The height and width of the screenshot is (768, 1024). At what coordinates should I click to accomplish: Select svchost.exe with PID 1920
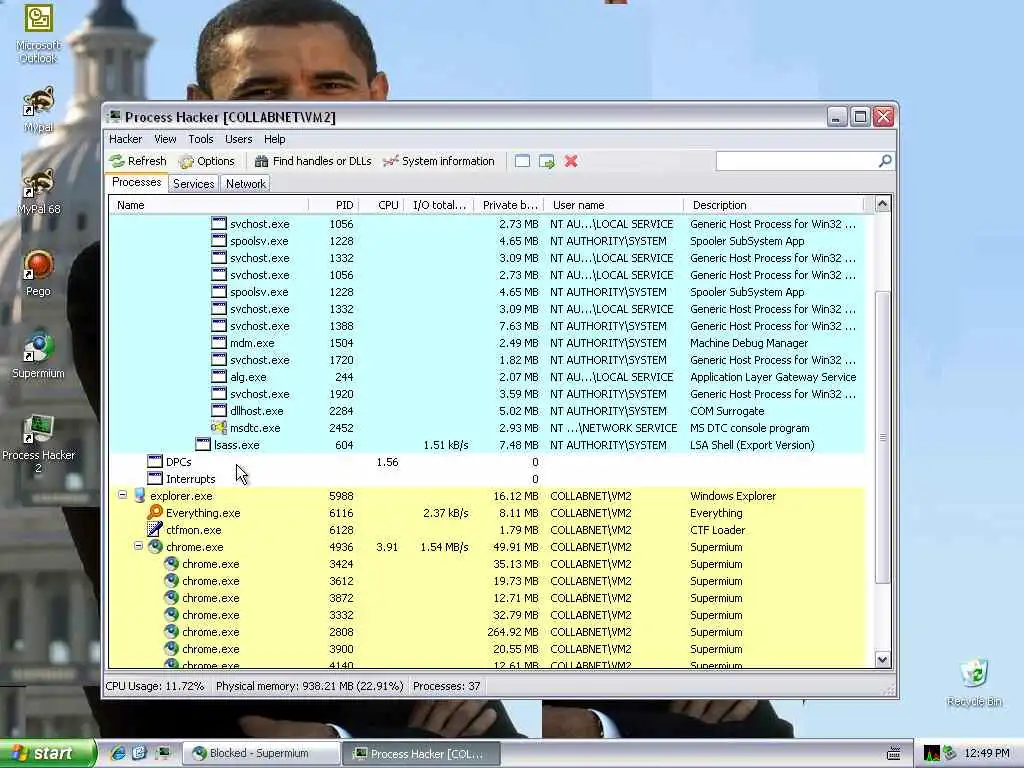coord(487,394)
